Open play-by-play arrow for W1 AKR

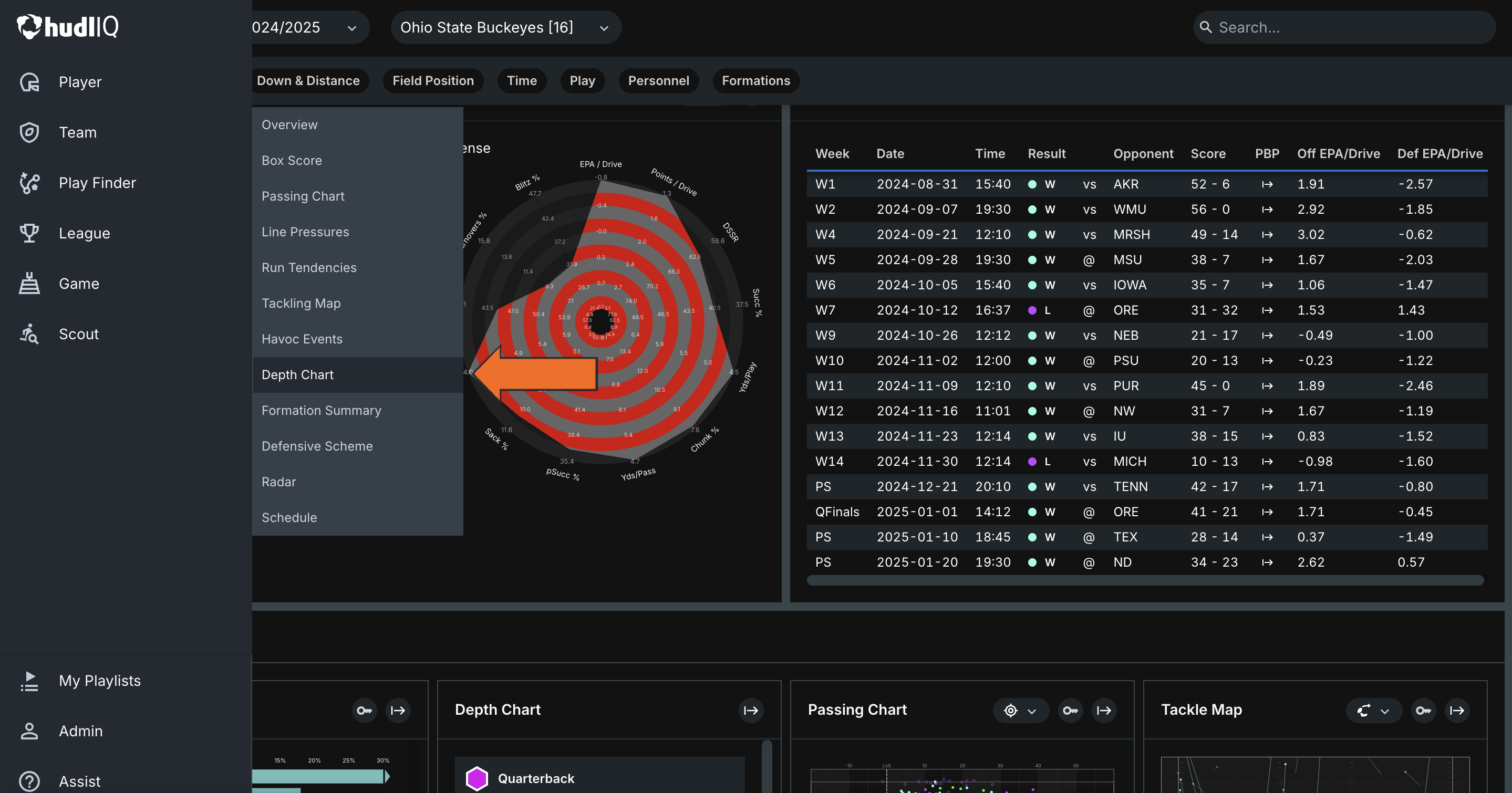click(x=1267, y=184)
